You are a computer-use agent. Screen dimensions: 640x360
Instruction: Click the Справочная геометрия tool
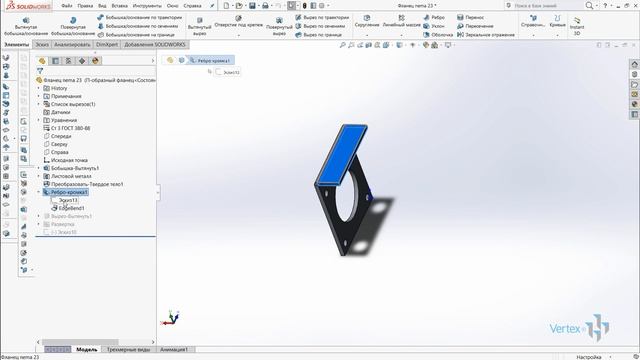click(x=533, y=21)
